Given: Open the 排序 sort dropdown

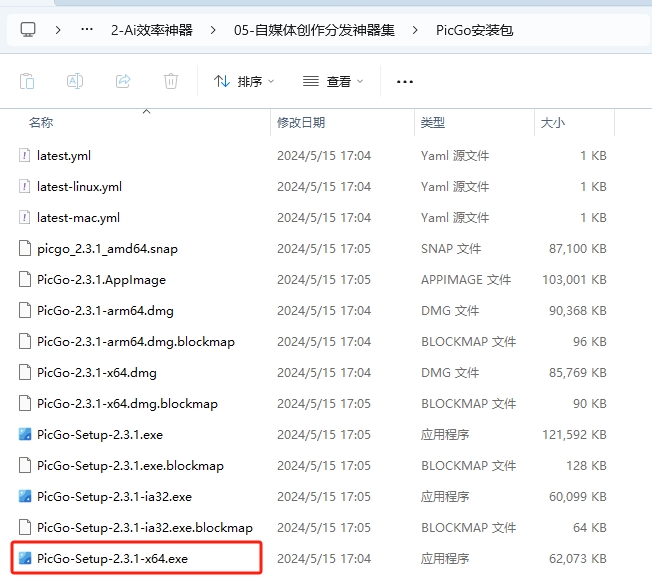Looking at the screenshot, I should click(244, 81).
